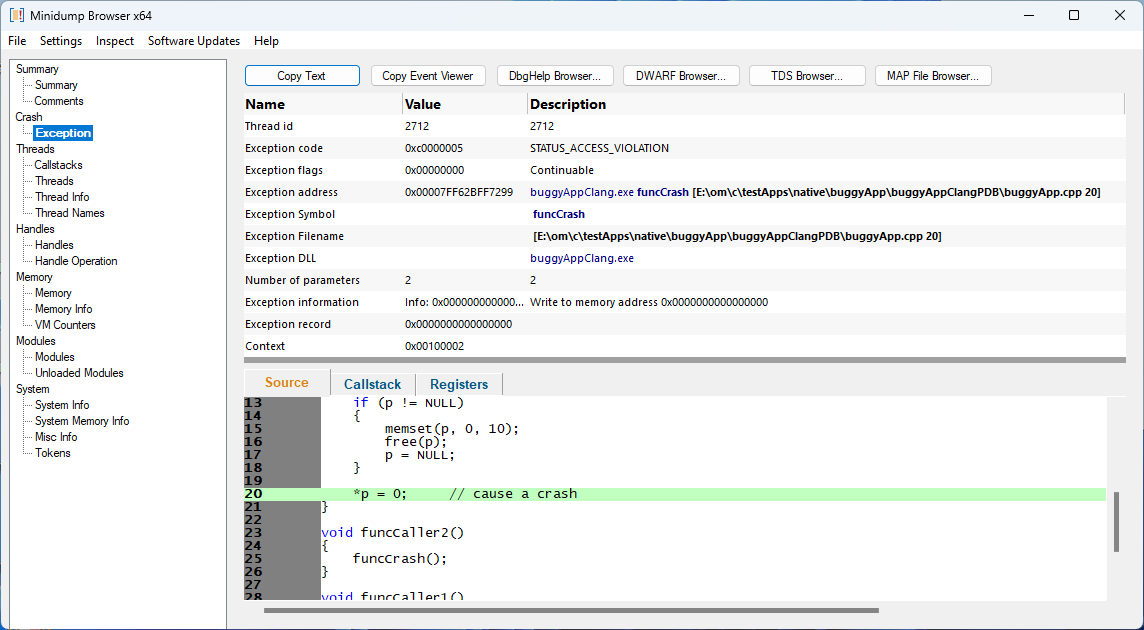Click the Description column header
The height and width of the screenshot is (630, 1144).
point(826,104)
